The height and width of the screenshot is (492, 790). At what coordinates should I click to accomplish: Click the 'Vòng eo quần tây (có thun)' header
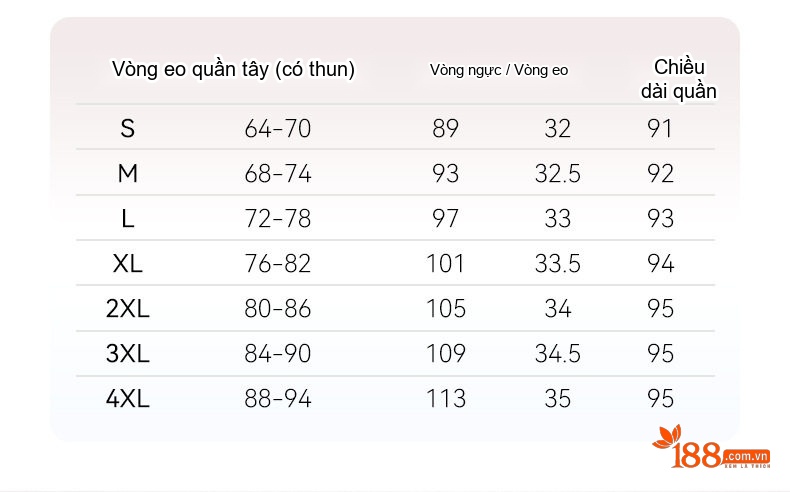tap(233, 69)
